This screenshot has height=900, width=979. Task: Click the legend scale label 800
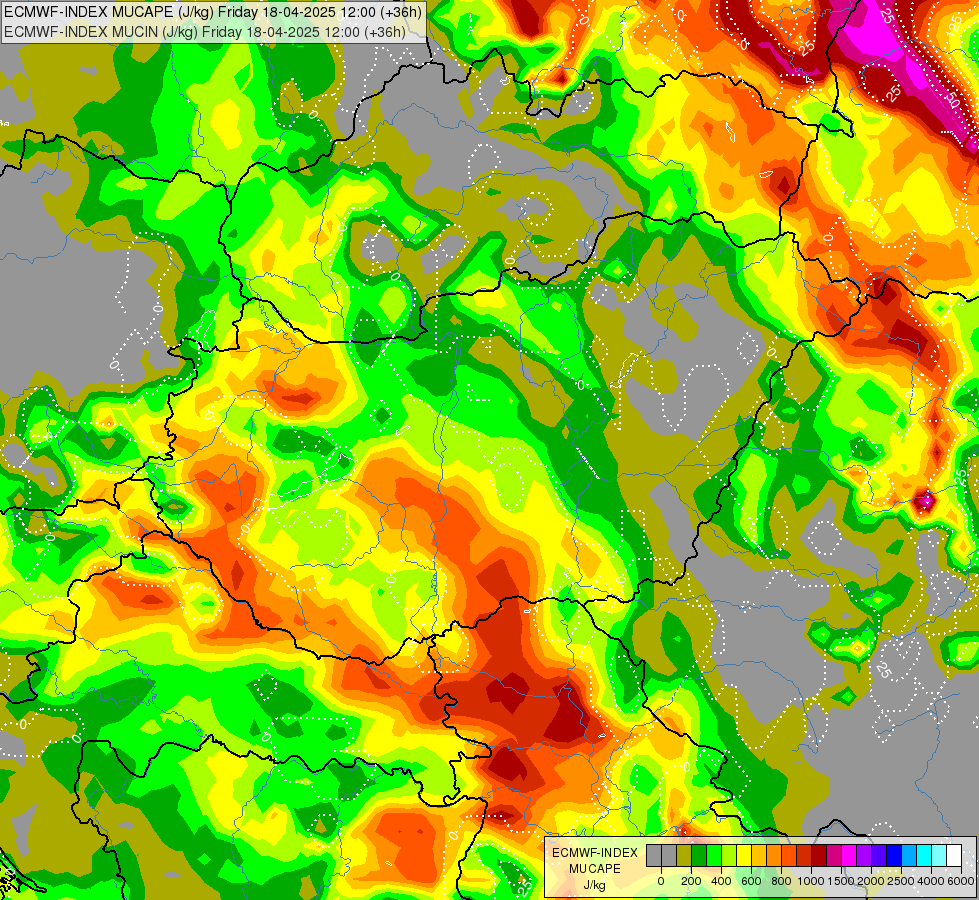click(x=782, y=881)
